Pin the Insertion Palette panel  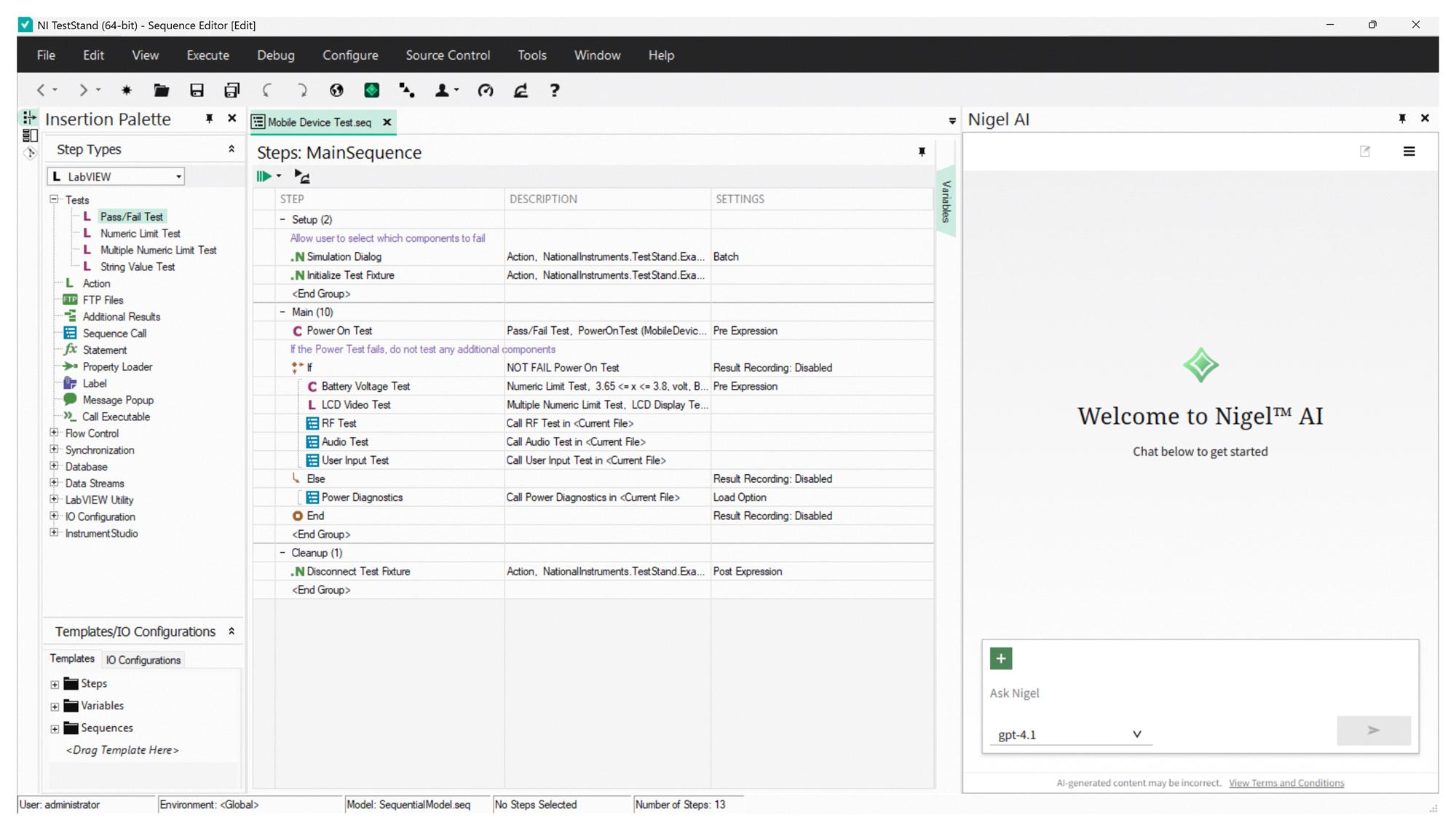pyautogui.click(x=209, y=119)
